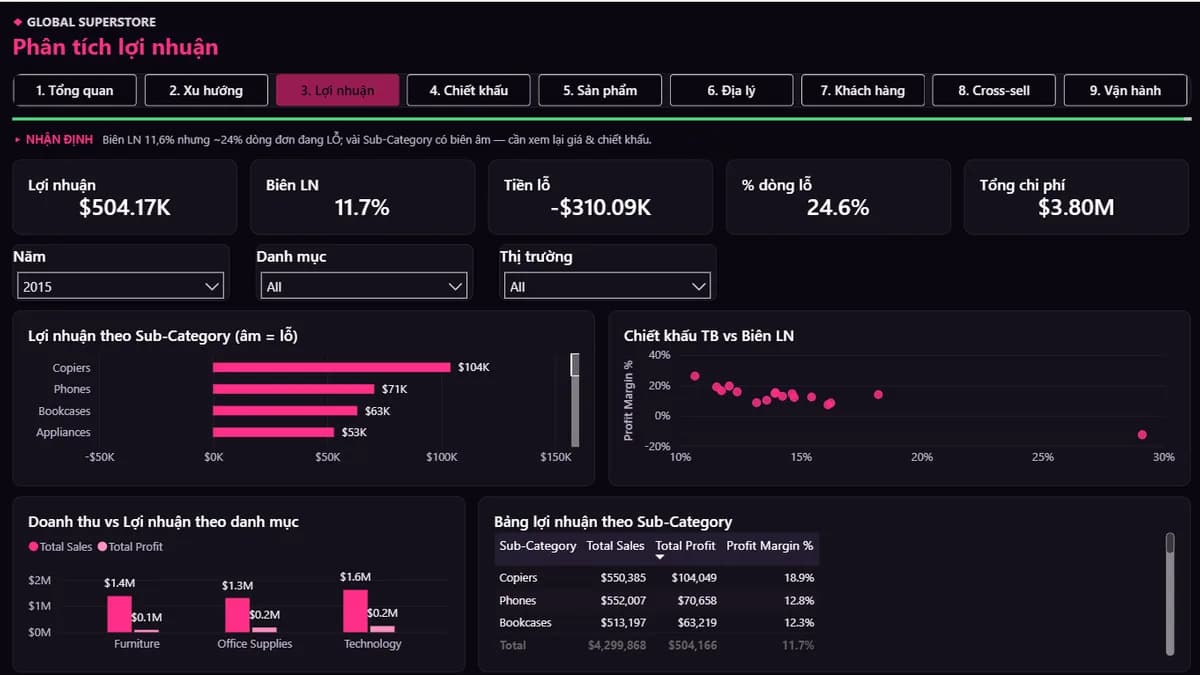Click the scatter point near 18% discount
This screenshot has width=1200, height=675.
click(x=878, y=394)
